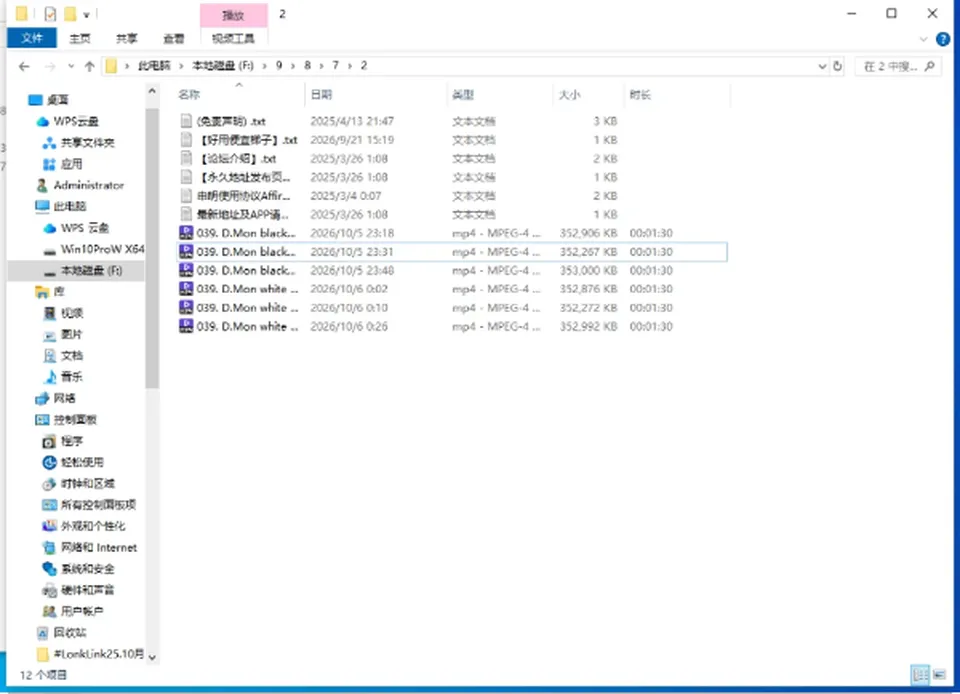Sort by the 时长 column header
This screenshot has height=694, width=960.
pos(640,94)
